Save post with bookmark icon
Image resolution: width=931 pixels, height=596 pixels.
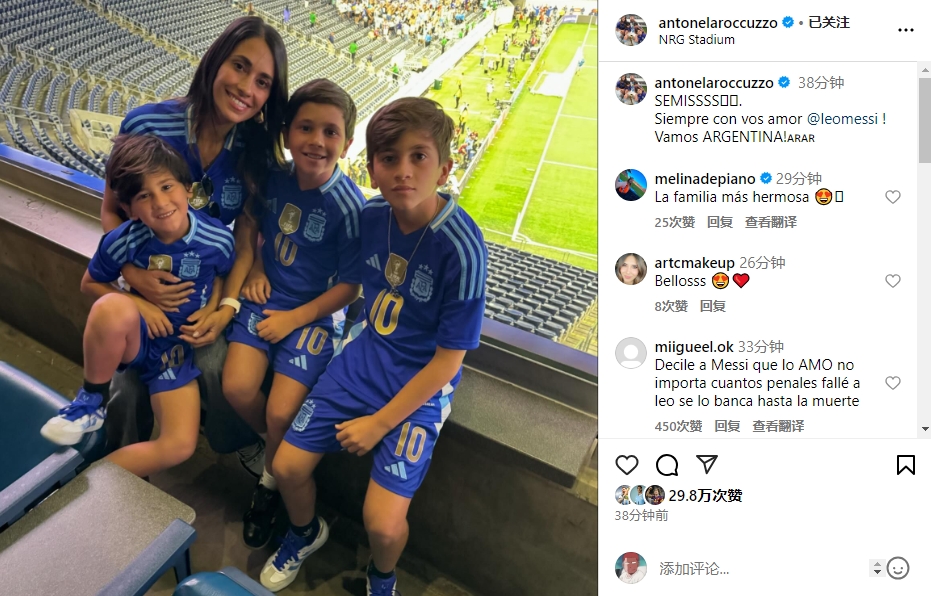click(x=905, y=465)
